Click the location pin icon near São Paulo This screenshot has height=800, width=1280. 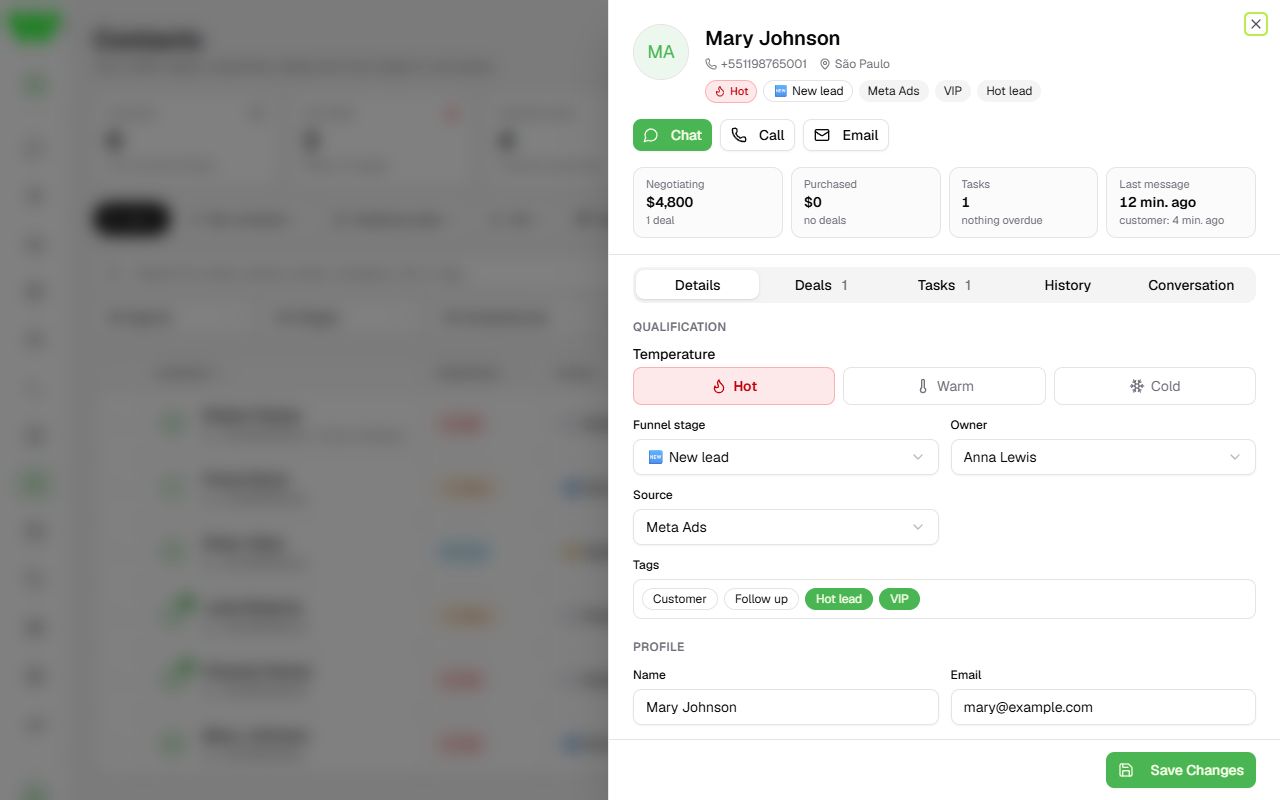tap(825, 64)
